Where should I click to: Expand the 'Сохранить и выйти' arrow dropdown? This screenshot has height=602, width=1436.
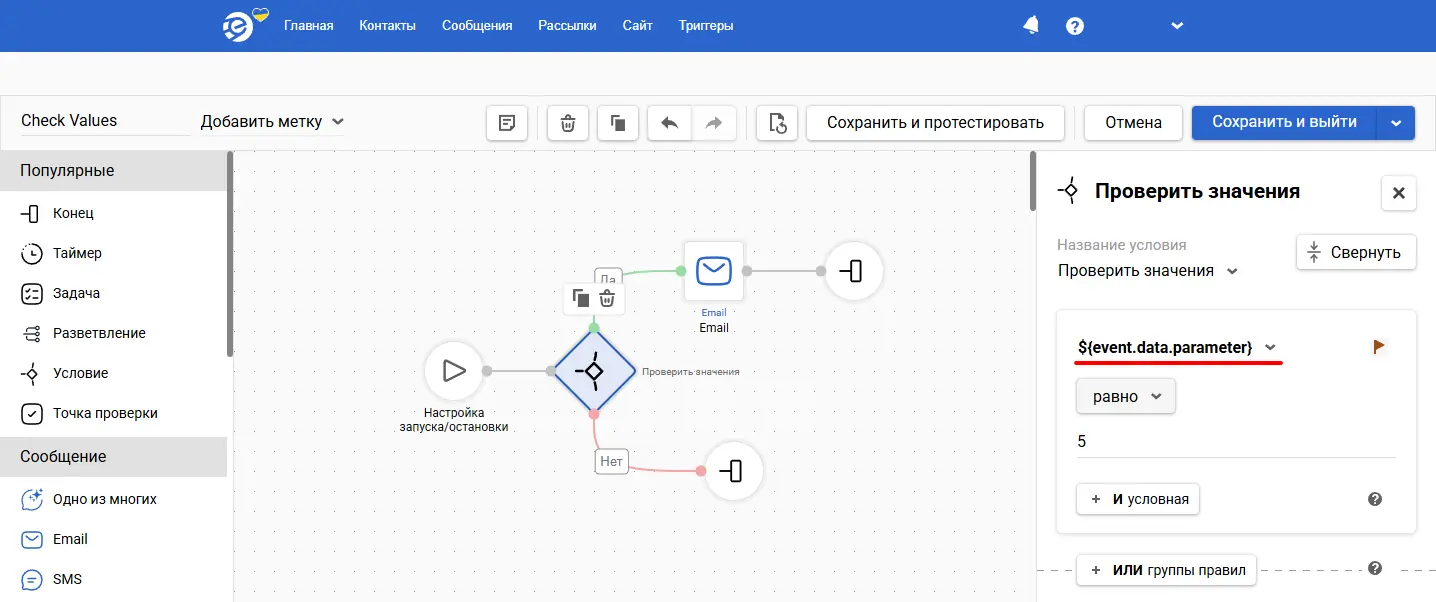pyautogui.click(x=1396, y=123)
